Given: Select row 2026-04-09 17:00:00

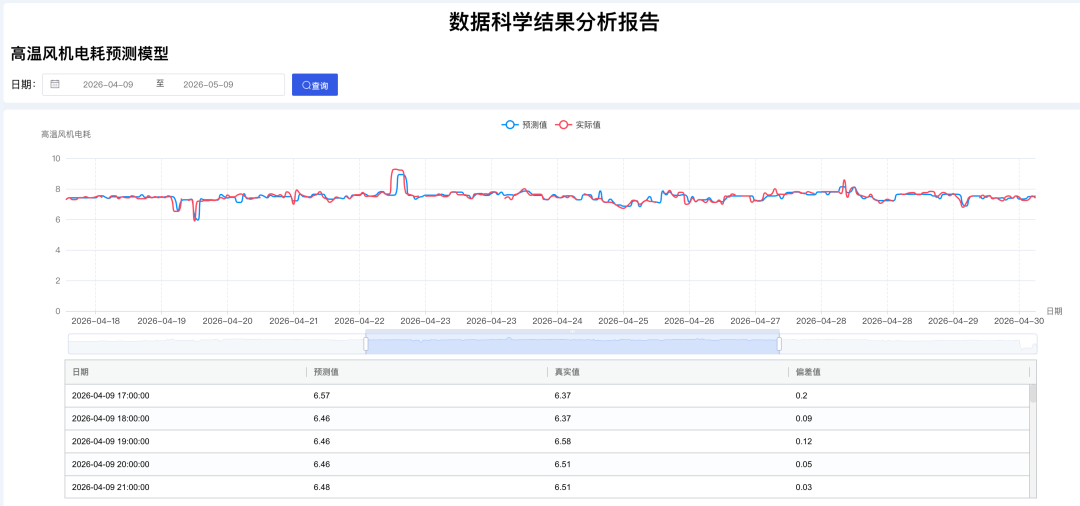Looking at the screenshot, I should tap(548, 396).
